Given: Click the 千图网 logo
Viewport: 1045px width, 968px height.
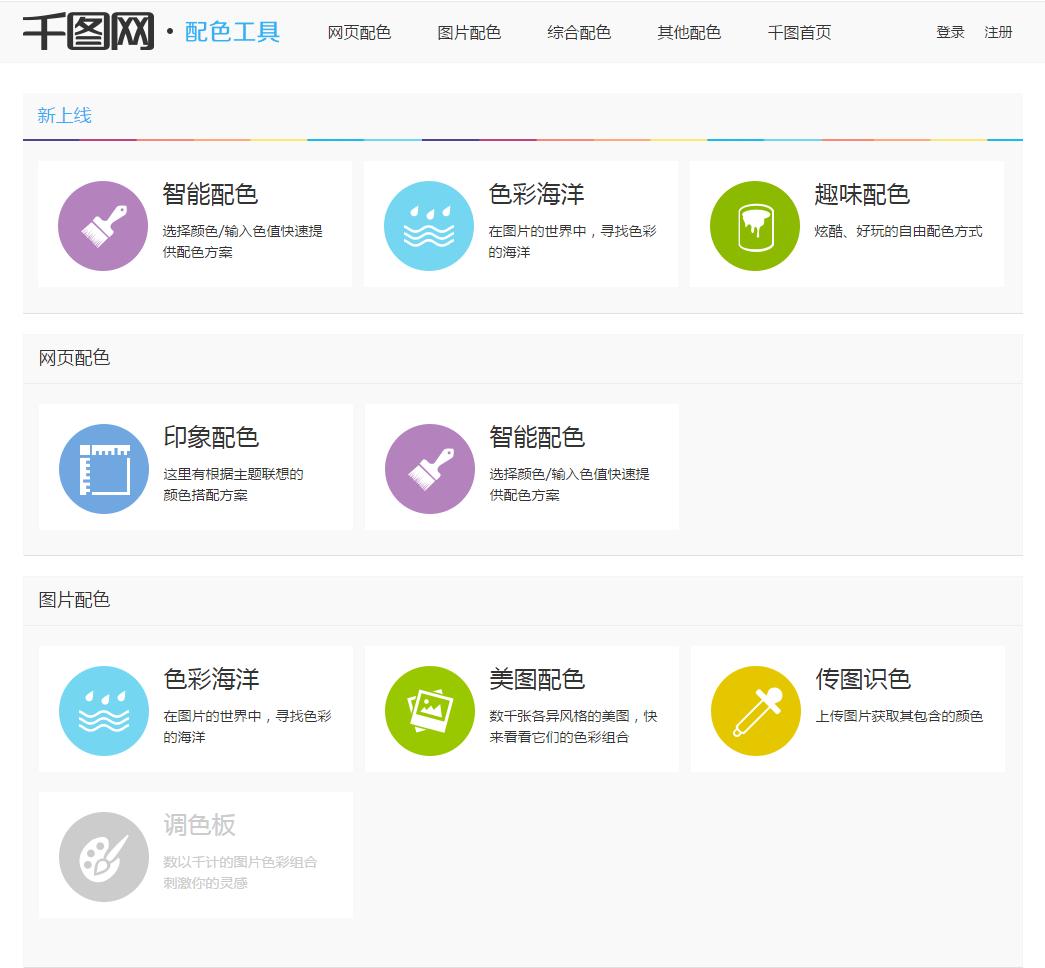Looking at the screenshot, I should click(x=91, y=30).
